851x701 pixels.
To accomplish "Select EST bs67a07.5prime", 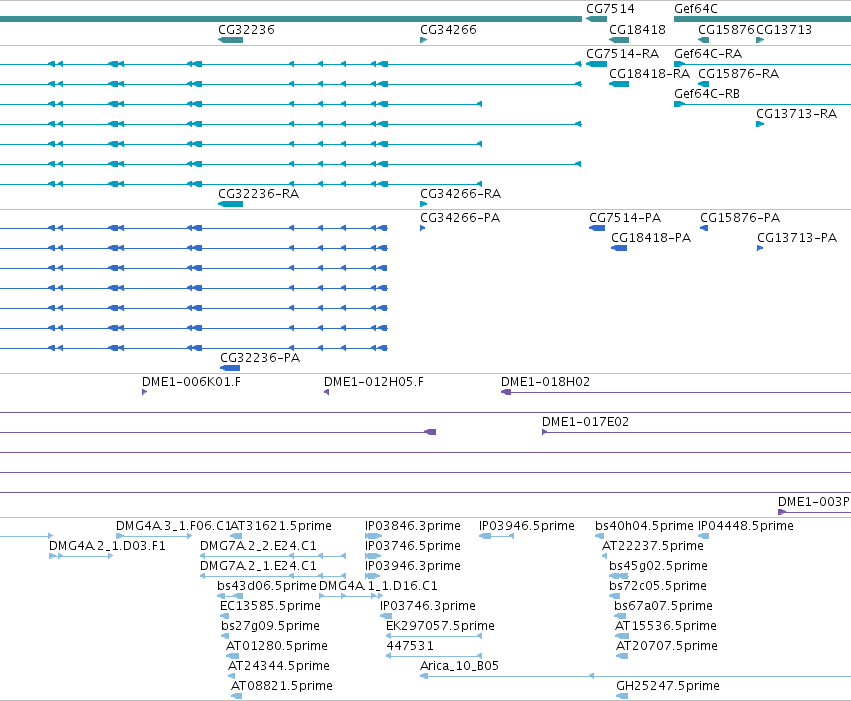I will click(663, 607).
